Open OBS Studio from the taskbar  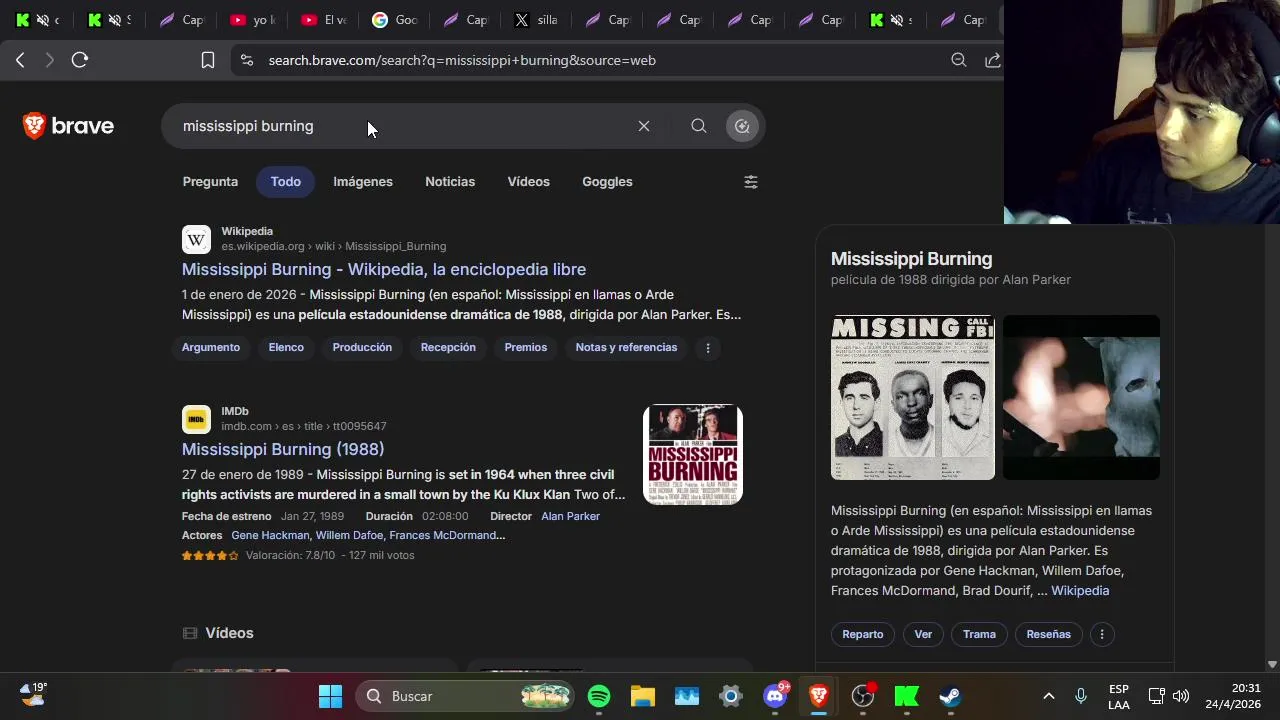click(863, 696)
